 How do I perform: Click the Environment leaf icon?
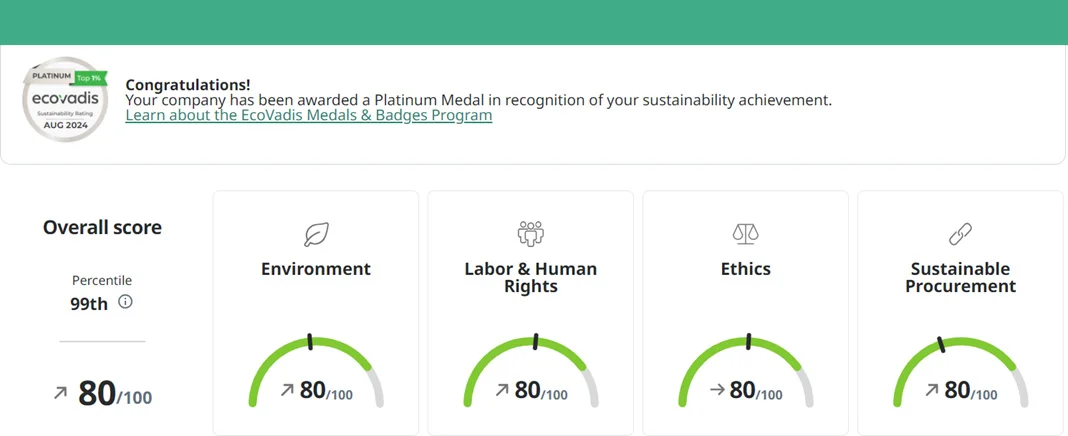316,235
